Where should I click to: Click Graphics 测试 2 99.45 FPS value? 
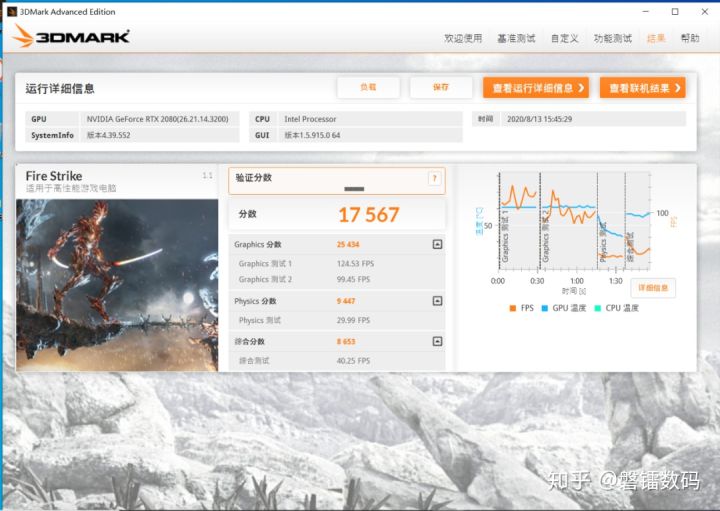(x=353, y=279)
